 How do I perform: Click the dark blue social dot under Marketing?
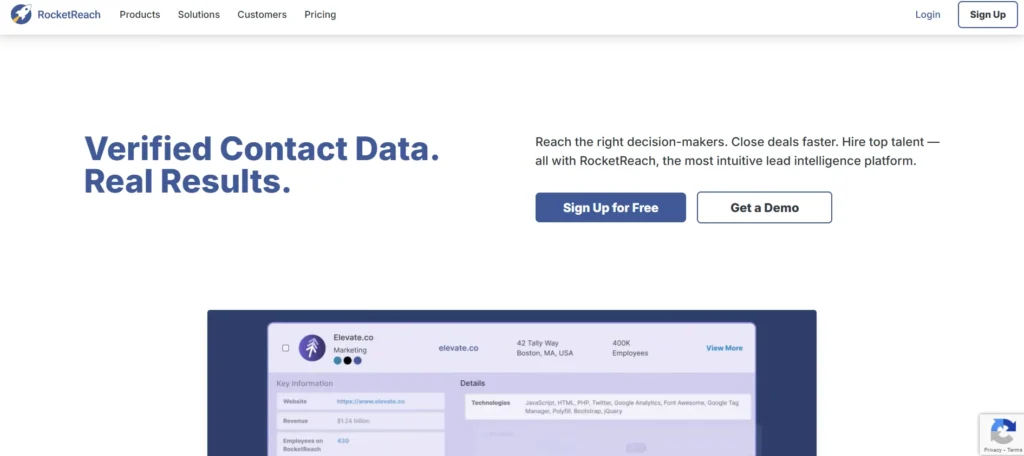[x=357, y=361]
